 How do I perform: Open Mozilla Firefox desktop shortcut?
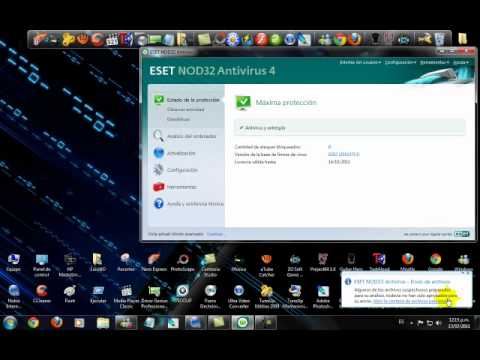(x=407, y=262)
